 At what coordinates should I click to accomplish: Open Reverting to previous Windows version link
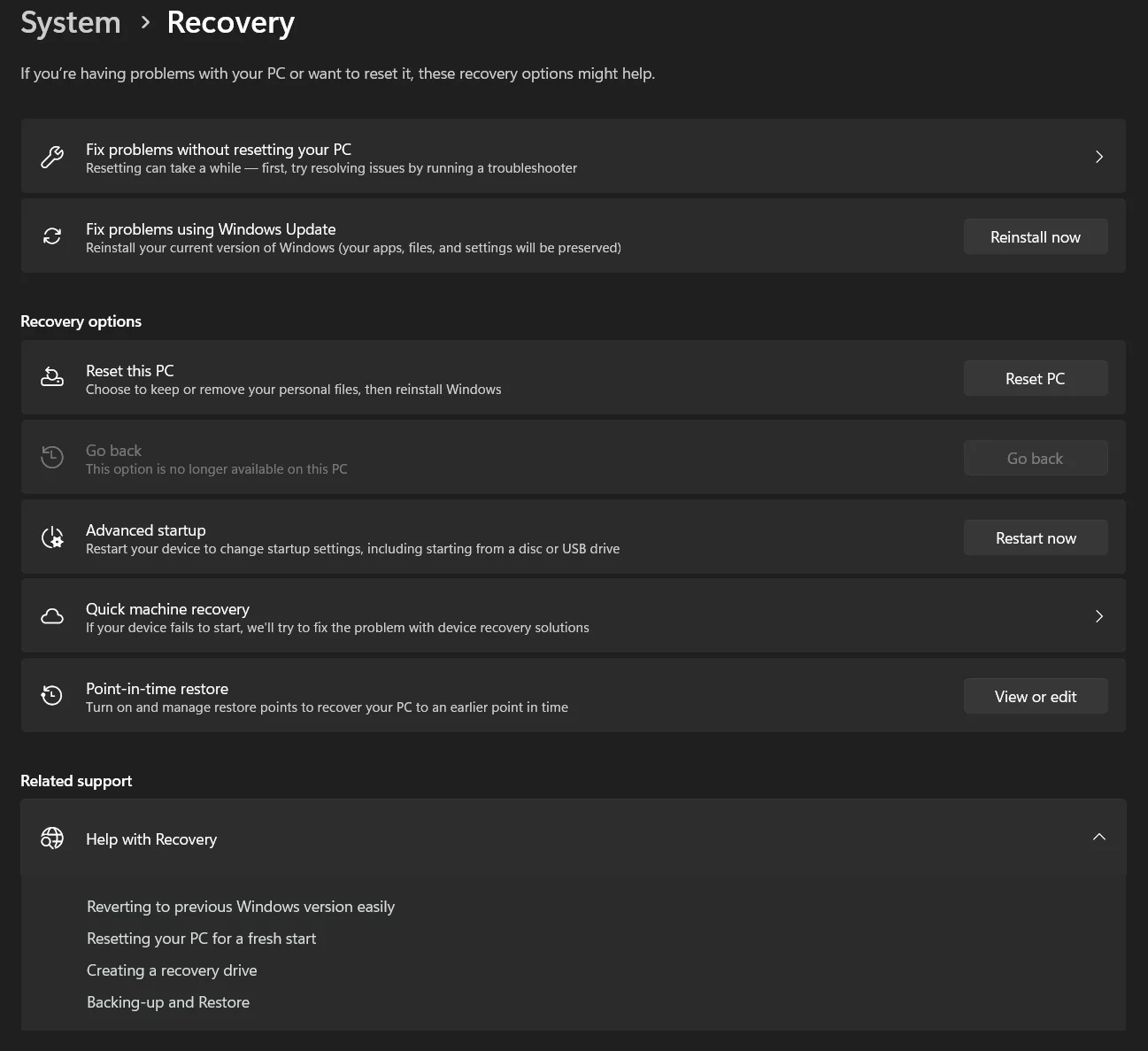tap(241, 907)
